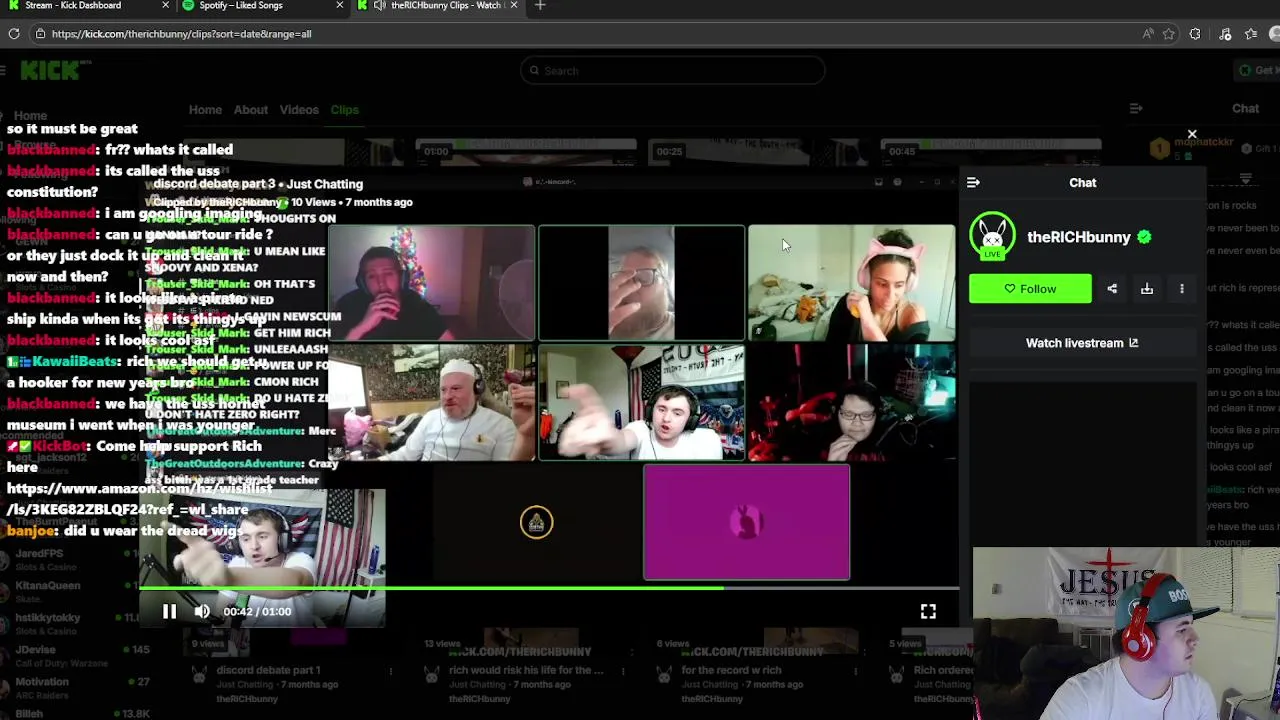Reload the current page
This screenshot has height=720, width=1280.
14,34
